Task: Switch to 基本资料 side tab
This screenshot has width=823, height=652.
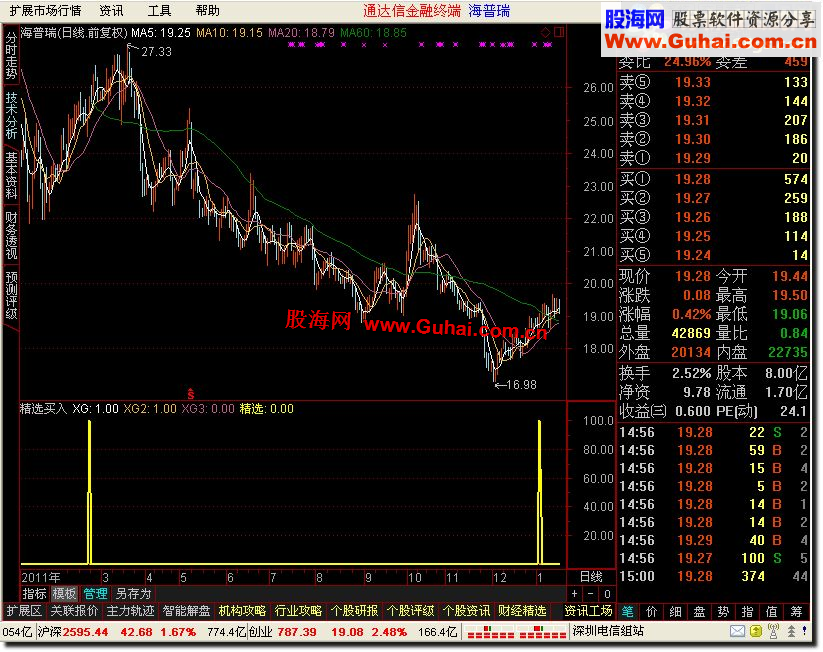Action: point(11,175)
